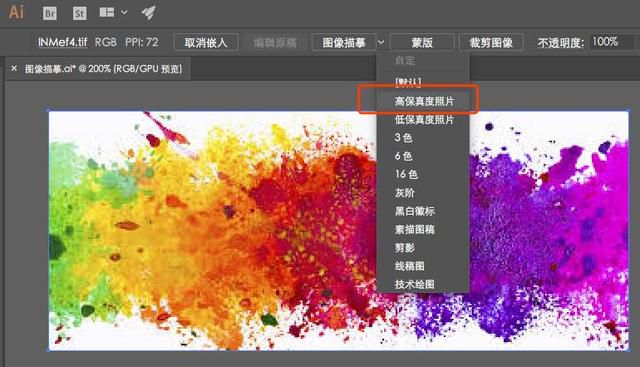Expand the arrange documents chevron

(124, 13)
